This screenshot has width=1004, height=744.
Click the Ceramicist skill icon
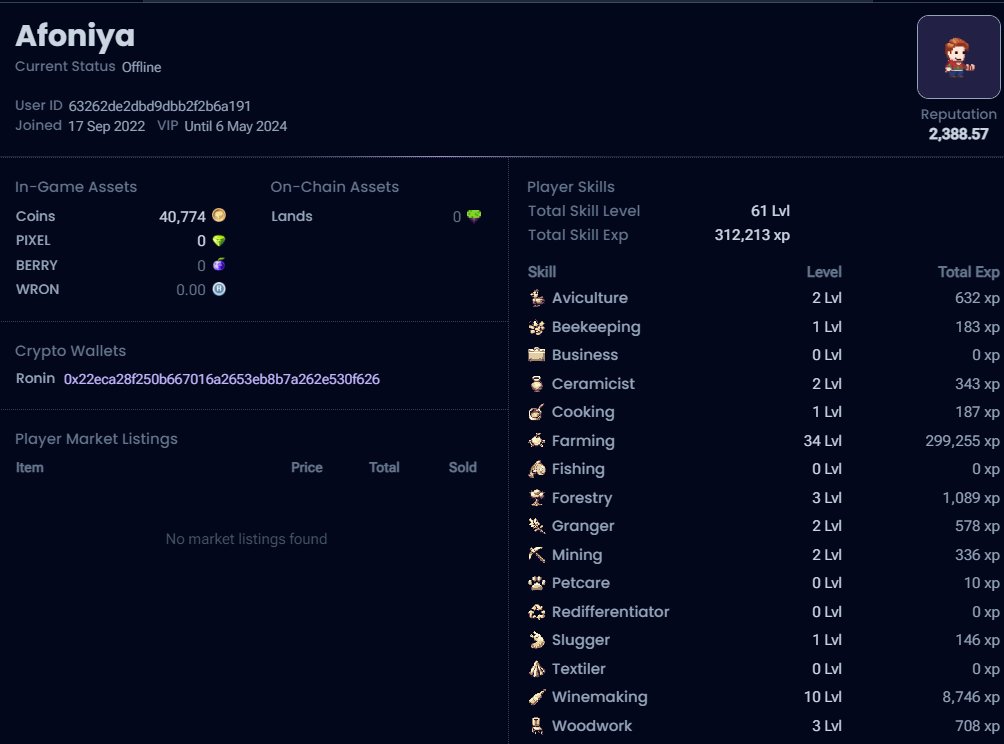coord(537,384)
